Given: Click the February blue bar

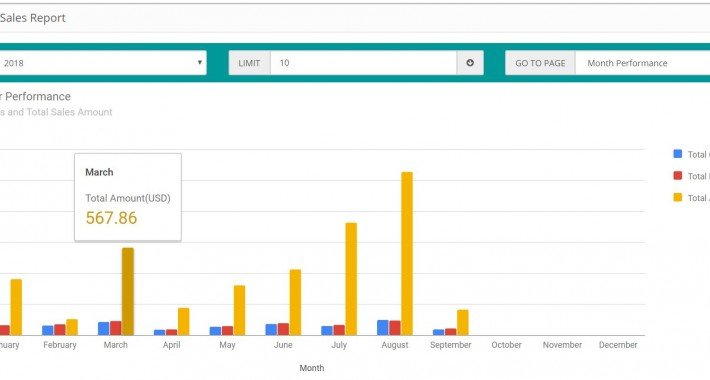Looking at the screenshot, I should (x=48, y=331).
